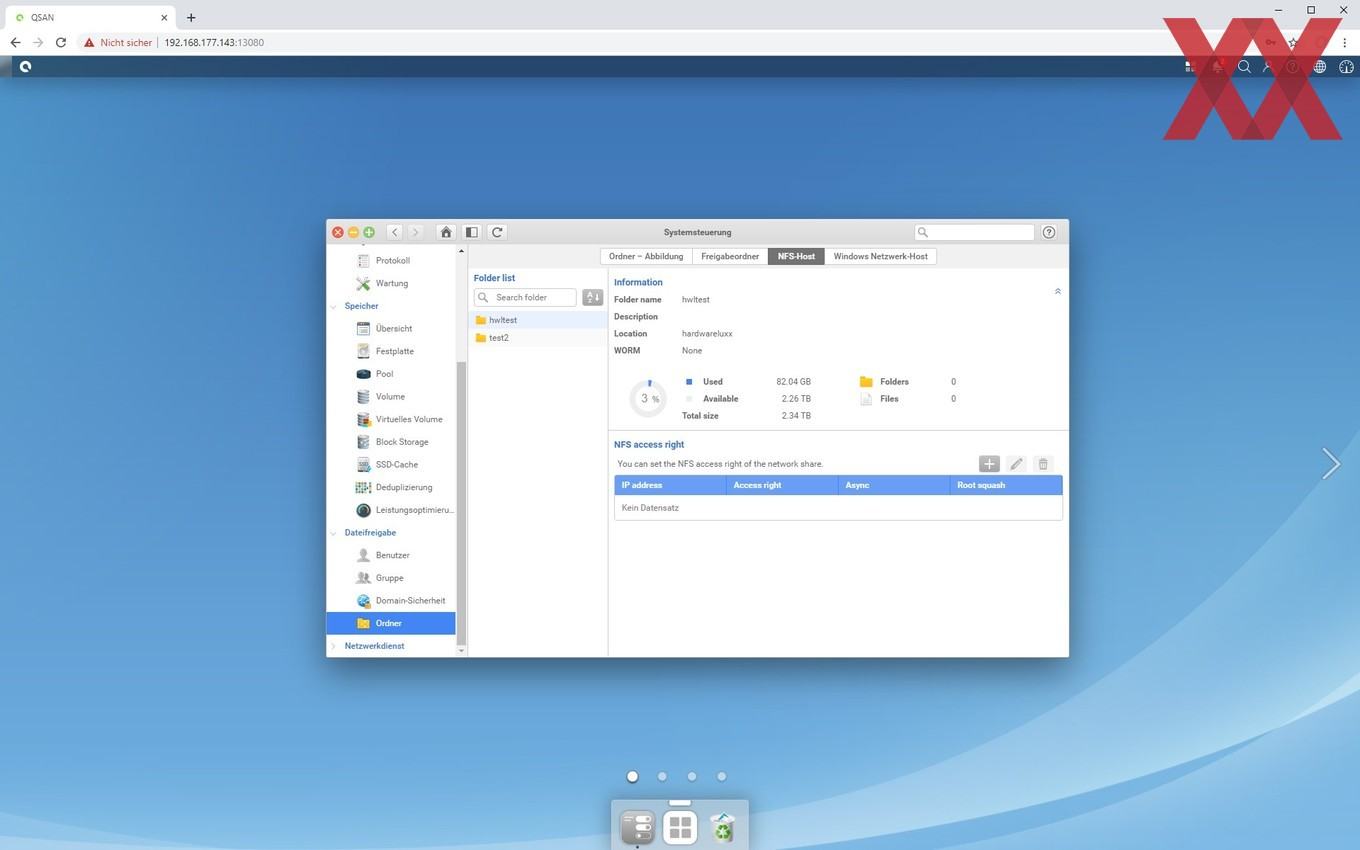Image resolution: width=1360 pixels, height=850 pixels.
Task: Open the Pool section
Action: tap(384, 374)
